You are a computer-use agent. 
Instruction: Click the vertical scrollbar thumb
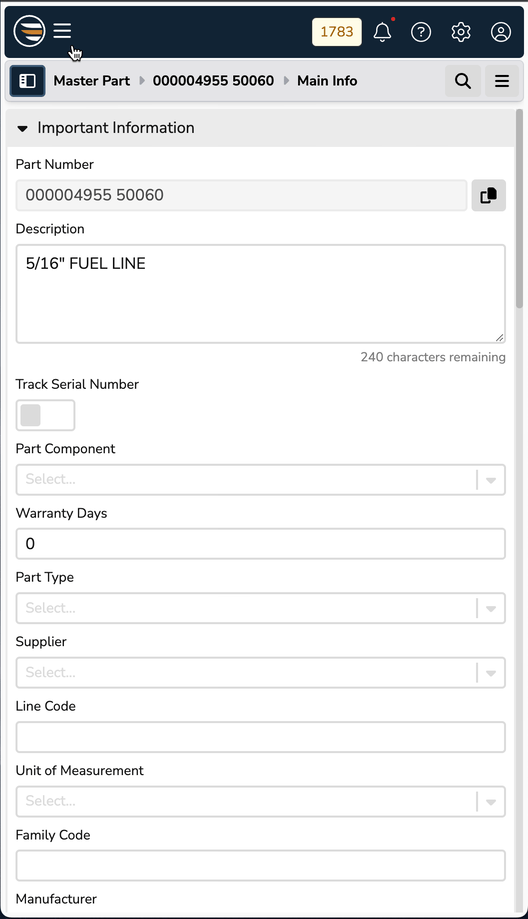519,209
